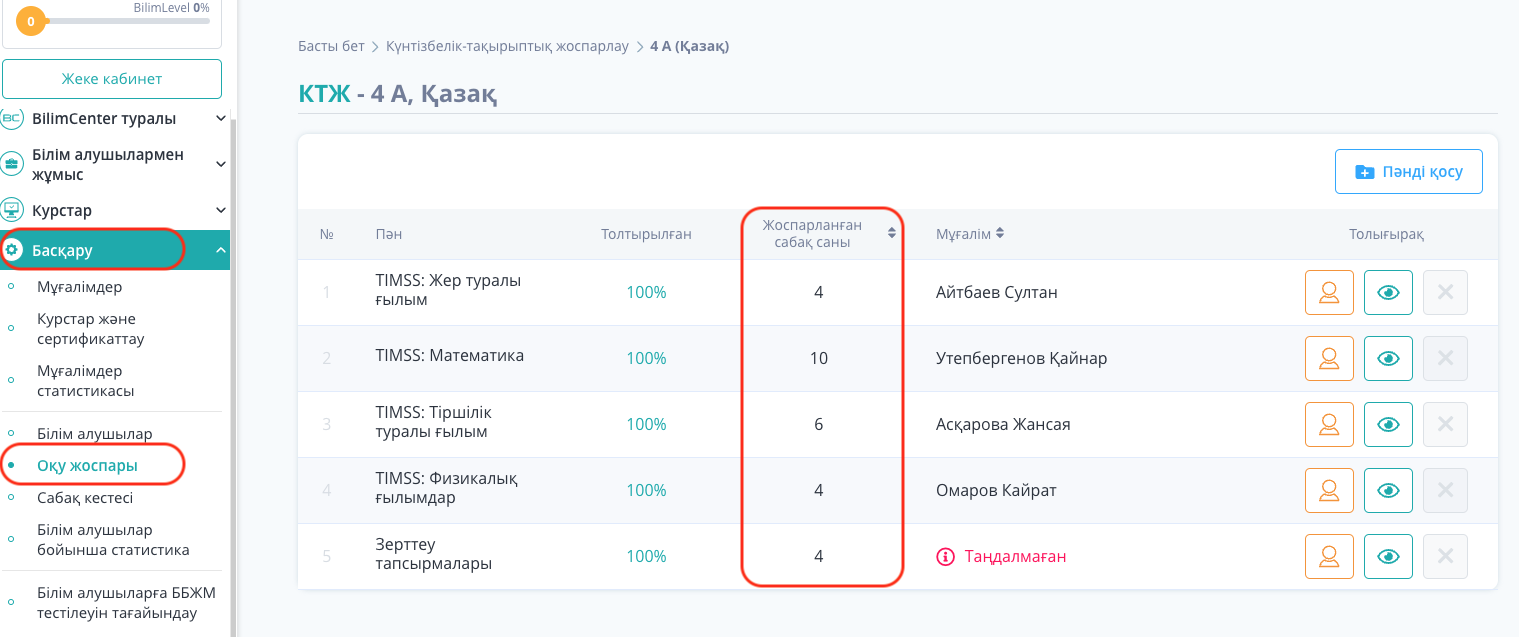The height and width of the screenshot is (637, 1519).
Task: Select Оқу жоспары menu item
Action: coord(87,466)
